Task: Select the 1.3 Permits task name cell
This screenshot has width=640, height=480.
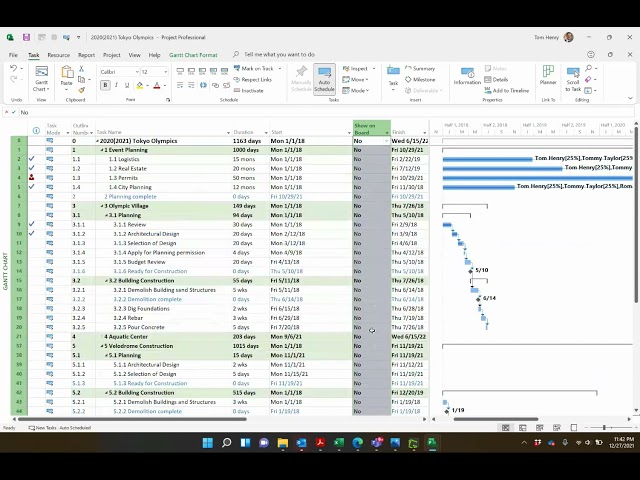Action: tap(164, 178)
